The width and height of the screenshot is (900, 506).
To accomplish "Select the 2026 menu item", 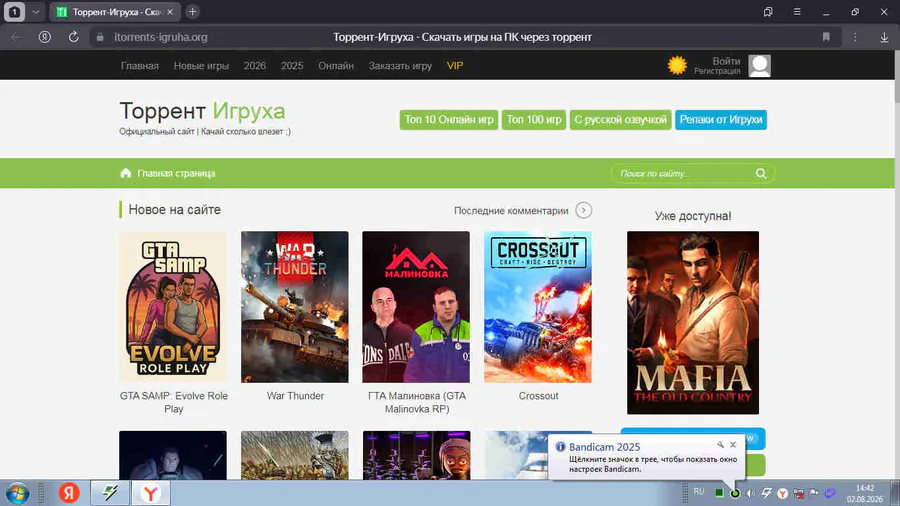I will 255,65.
